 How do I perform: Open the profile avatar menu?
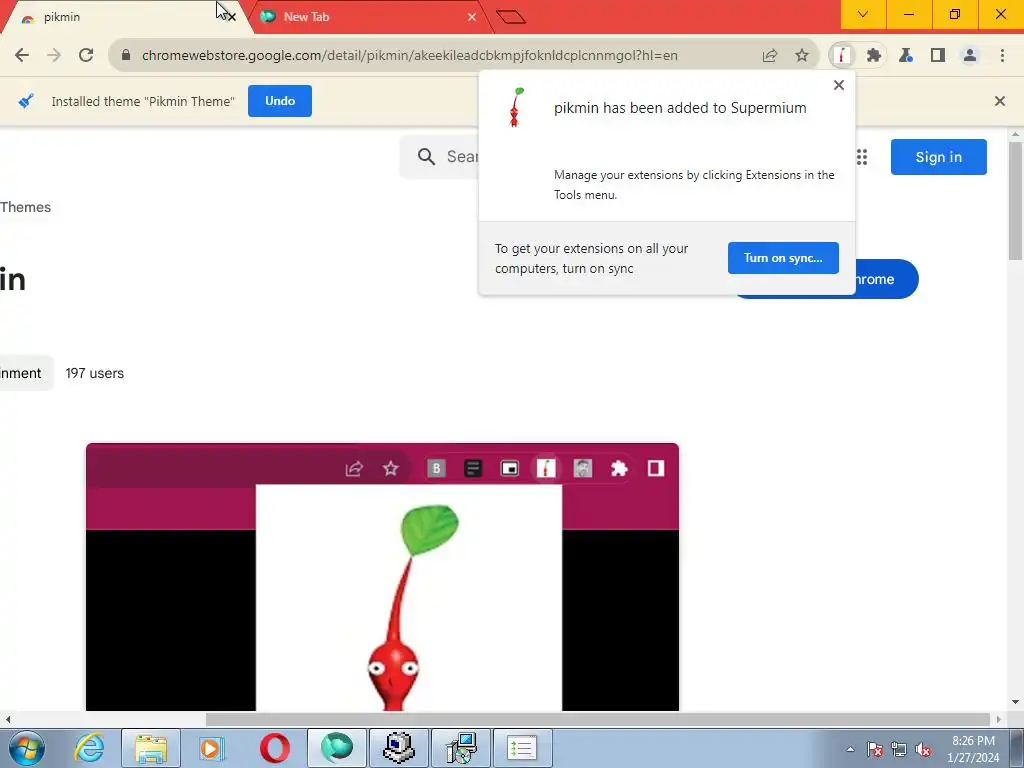[x=970, y=56]
